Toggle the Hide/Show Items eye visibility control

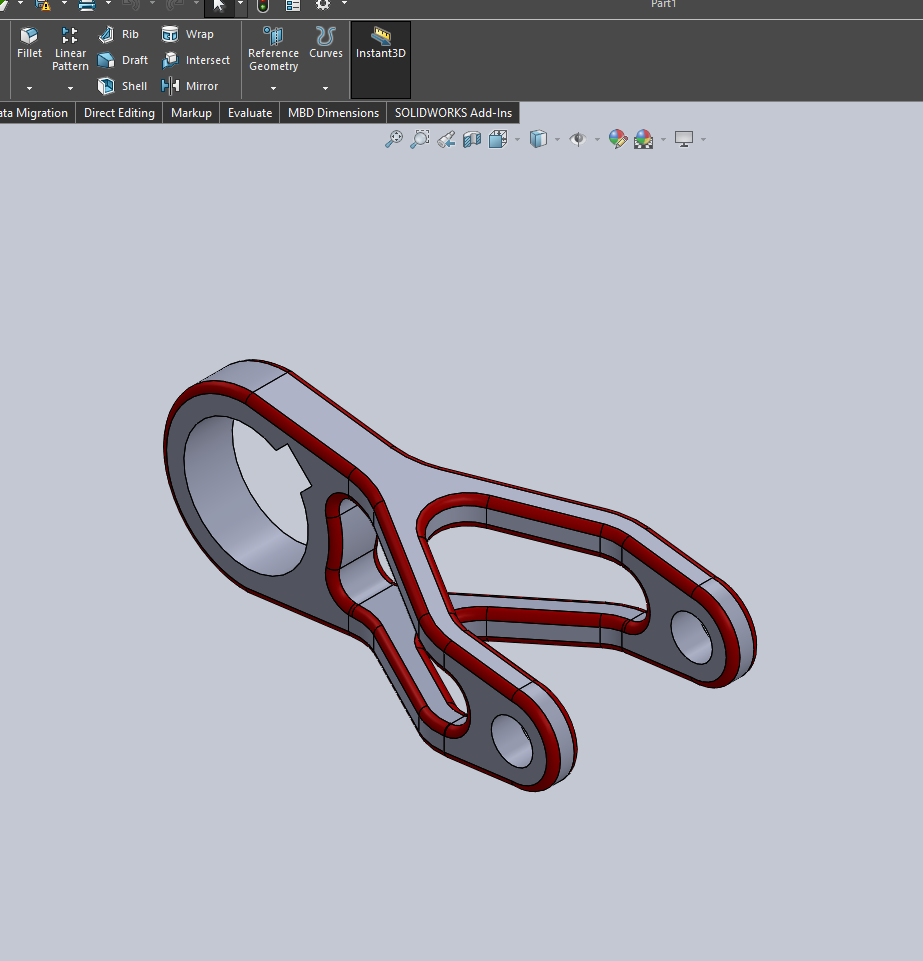578,139
